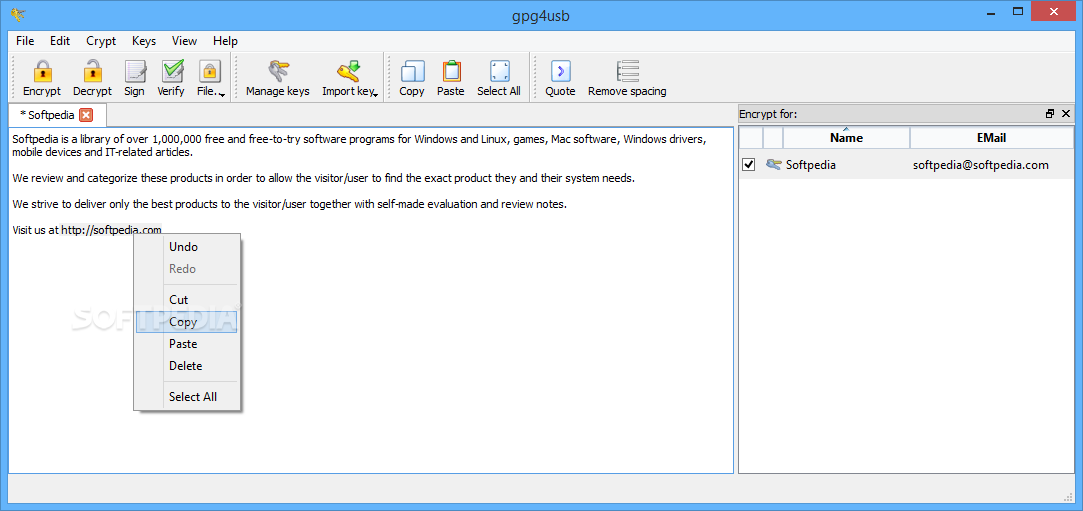Open the Crypt menu
1083x511 pixels.
click(101, 41)
